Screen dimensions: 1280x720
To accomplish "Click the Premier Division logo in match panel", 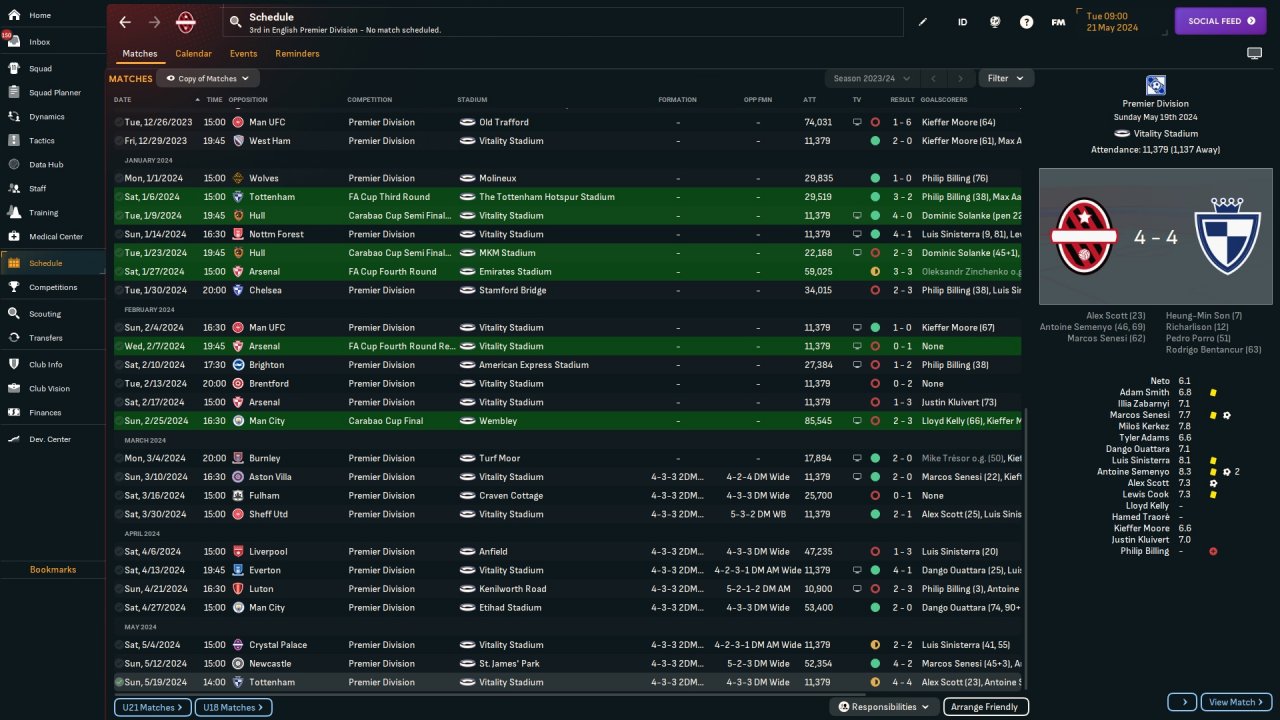I will coord(1156,86).
